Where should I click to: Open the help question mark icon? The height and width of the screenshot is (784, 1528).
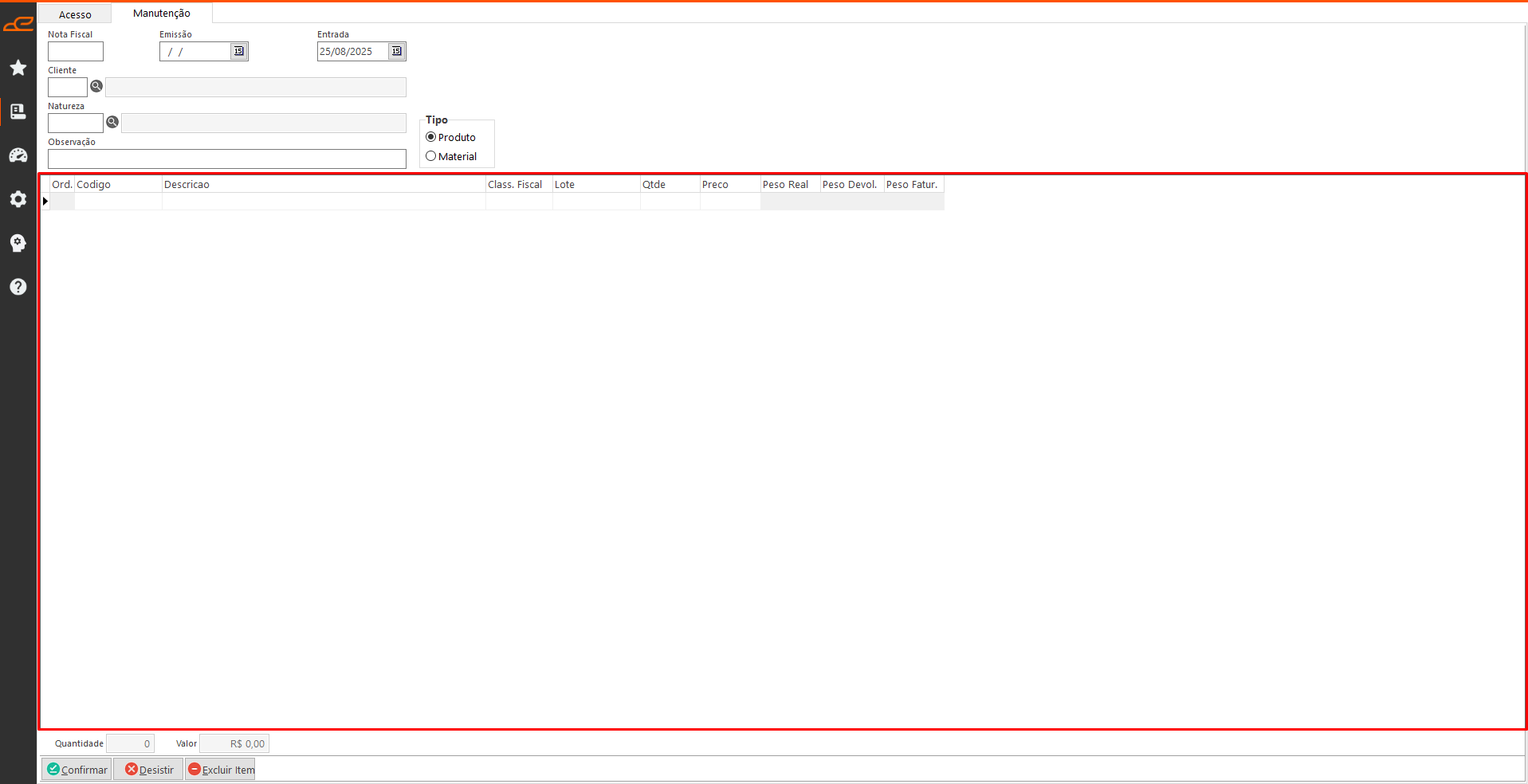(x=18, y=287)
